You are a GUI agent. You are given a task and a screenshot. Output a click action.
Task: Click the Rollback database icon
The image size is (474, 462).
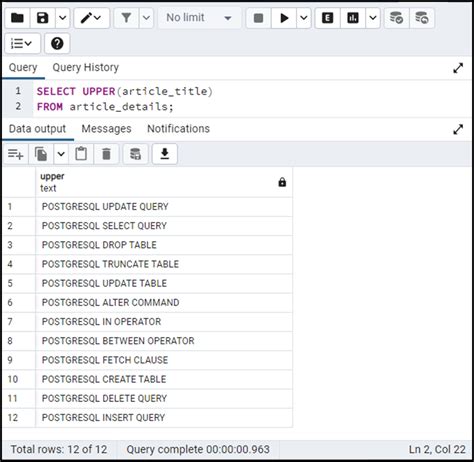click(422, 18)
